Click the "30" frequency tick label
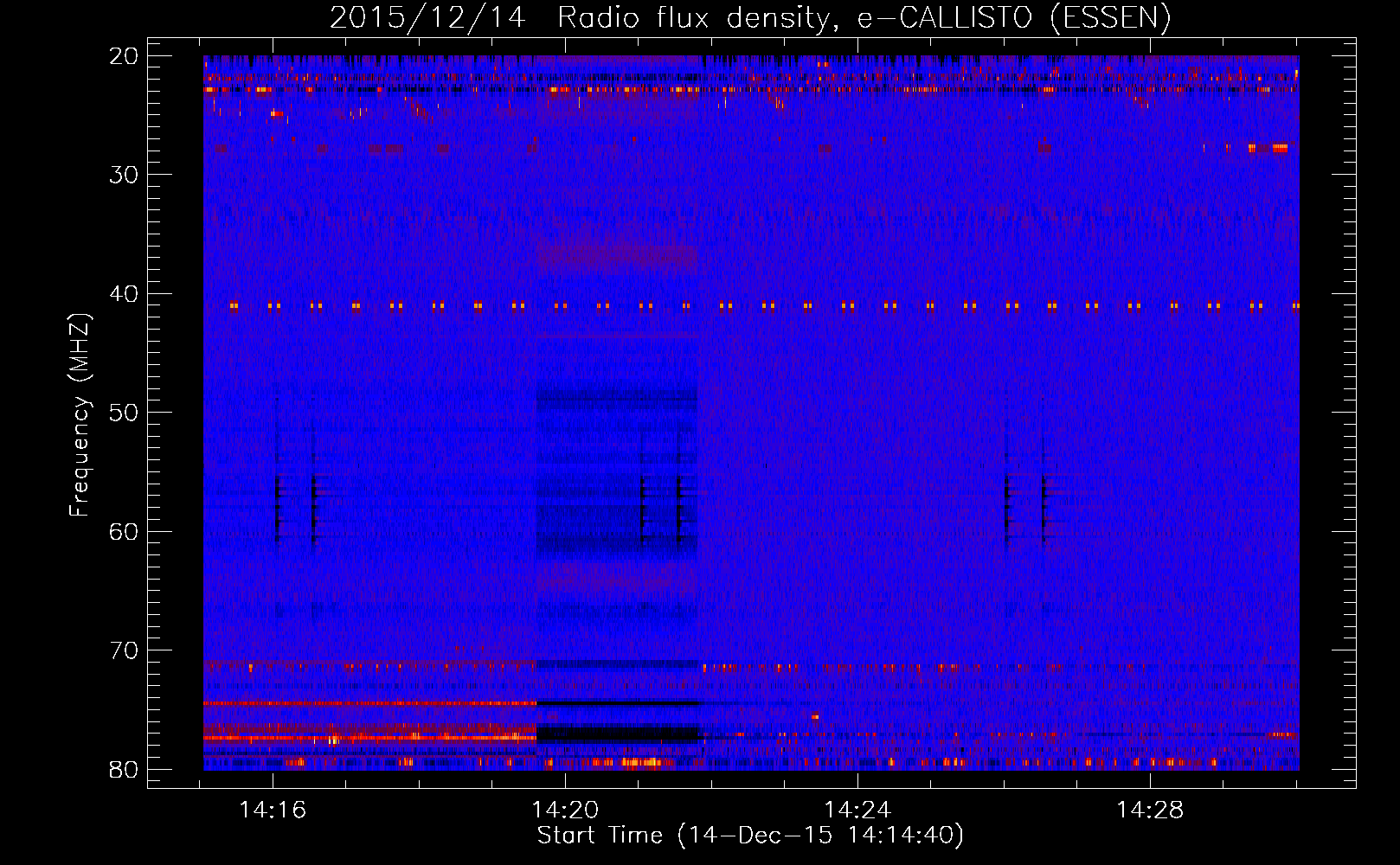1400x865 pixels. coord(125,175)
